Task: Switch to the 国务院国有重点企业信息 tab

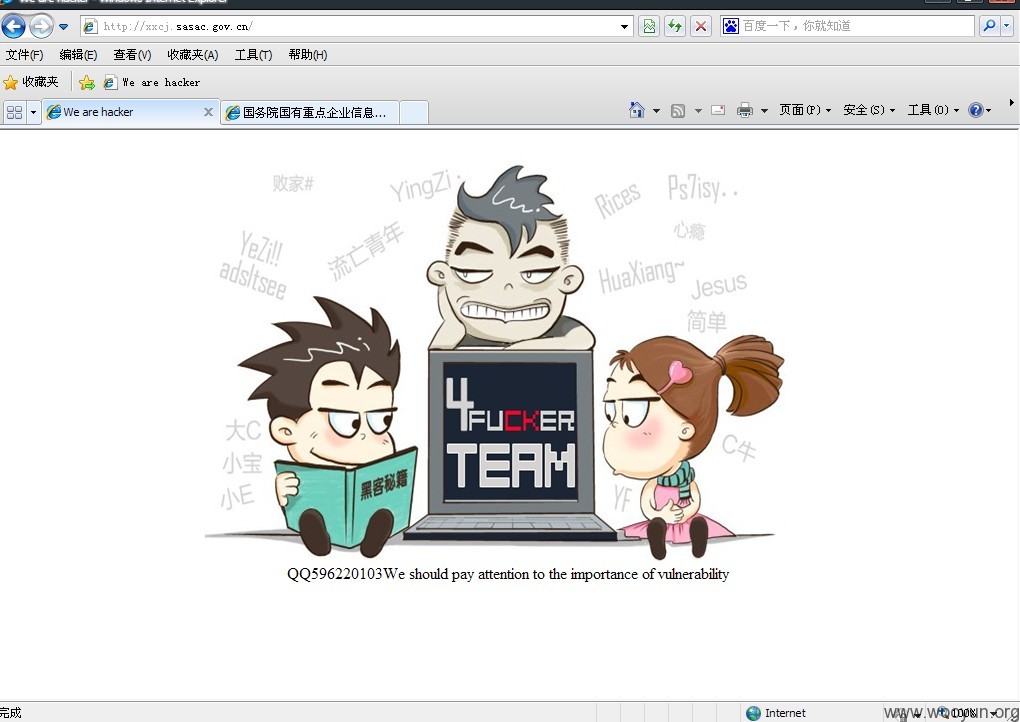Action: [x=310, y=113]
